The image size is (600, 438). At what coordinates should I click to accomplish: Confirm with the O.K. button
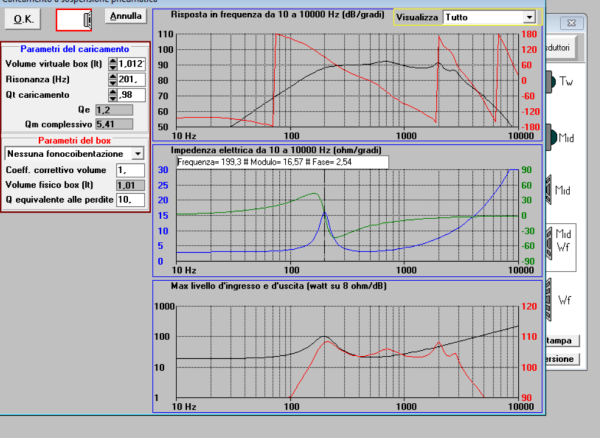point(23,19)
